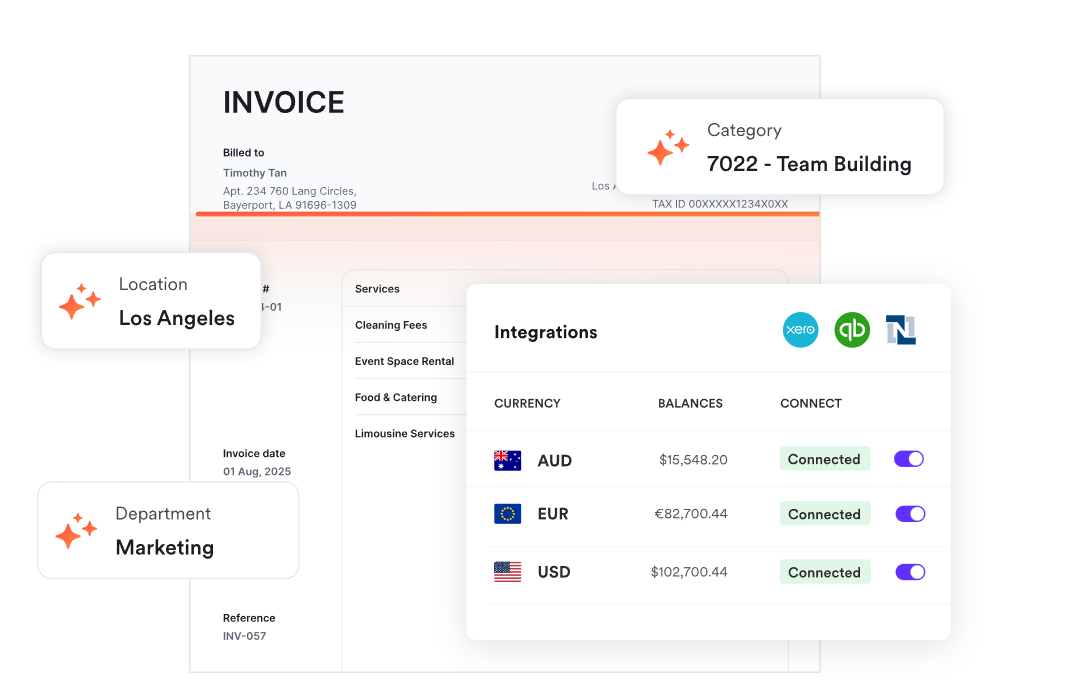This screenshot has width=1074, height=693.
Task: Click the Services column header
Action: coord(377,289)
